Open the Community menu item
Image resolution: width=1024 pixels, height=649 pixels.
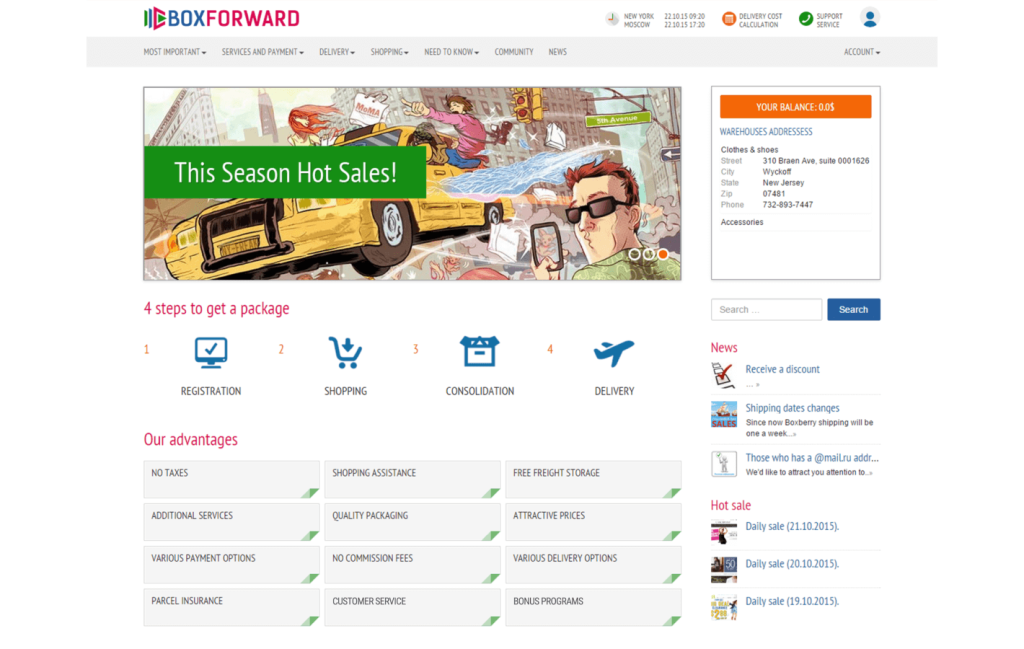point(513,51)
